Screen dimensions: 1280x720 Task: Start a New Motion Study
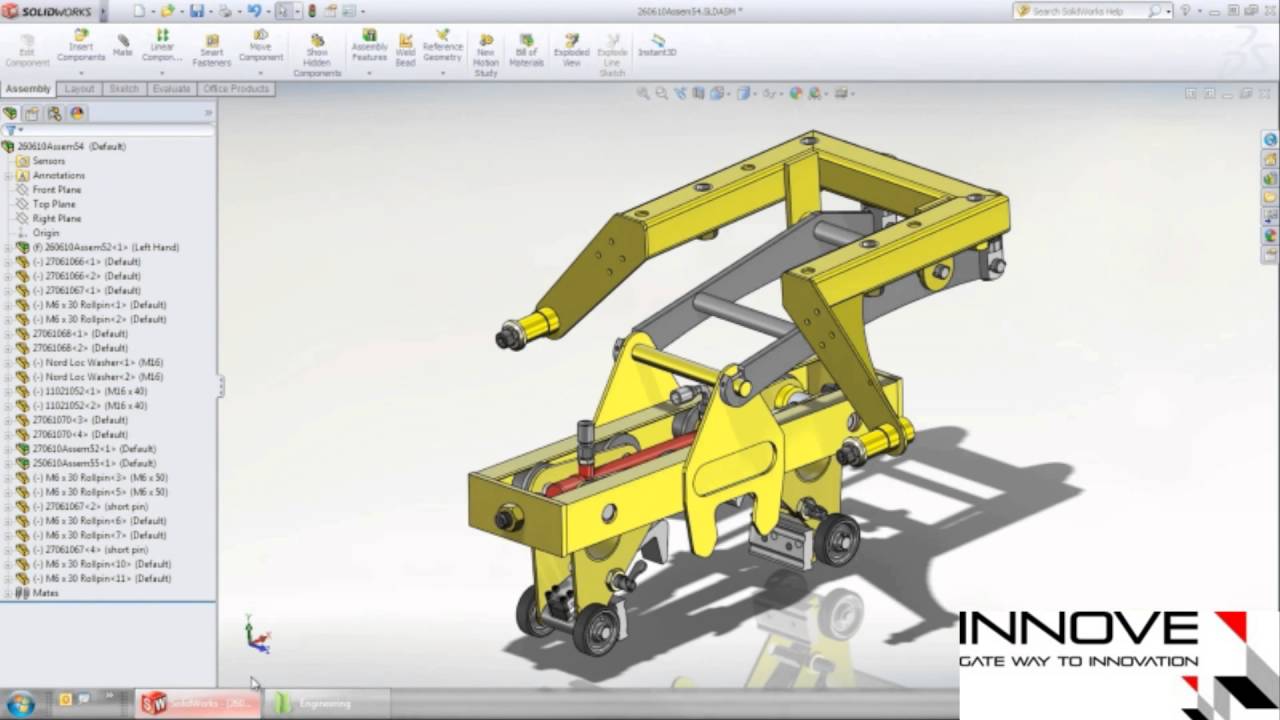point(486,56)
